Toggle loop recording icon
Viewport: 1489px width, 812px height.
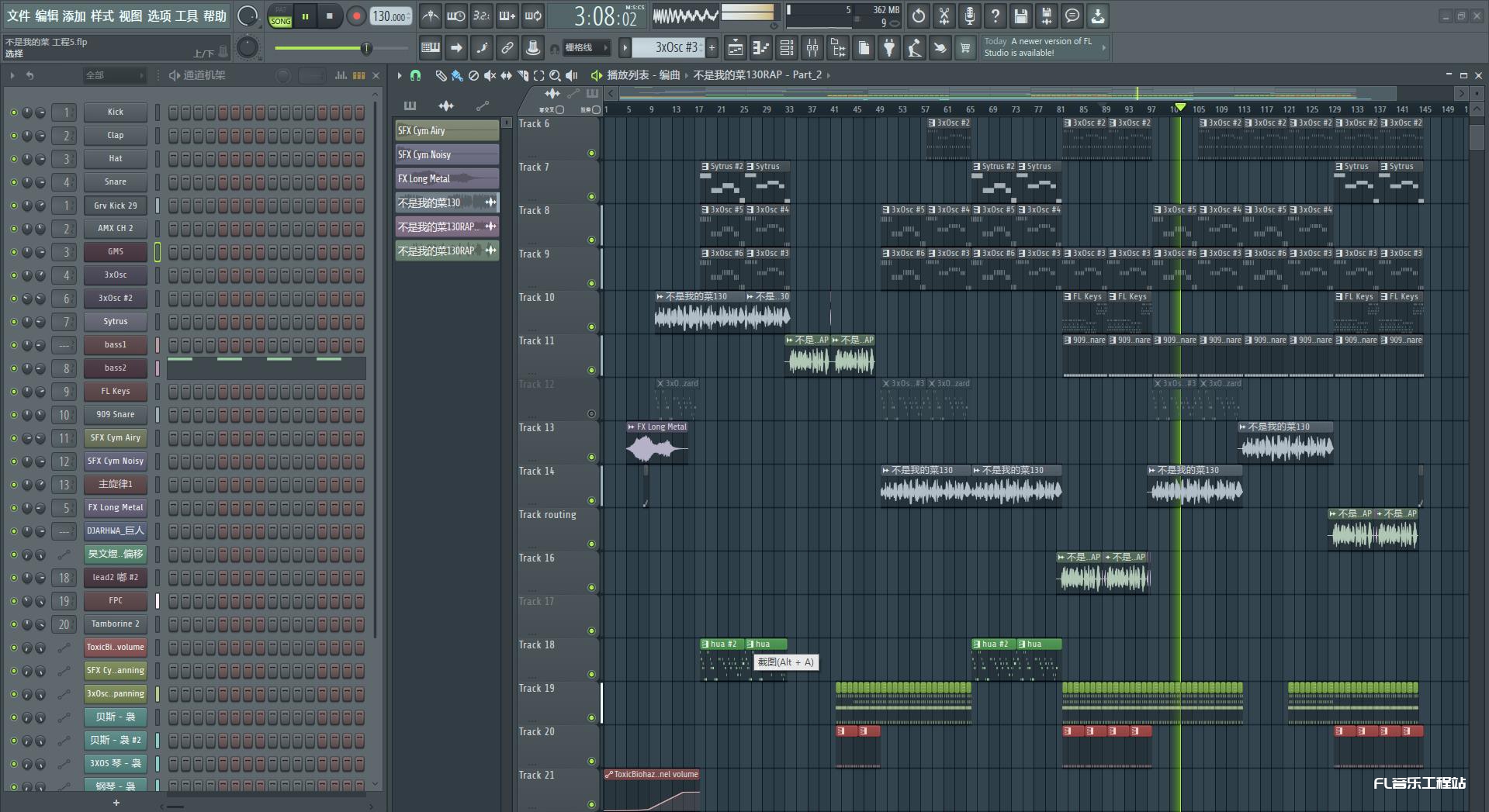[533, 16]
